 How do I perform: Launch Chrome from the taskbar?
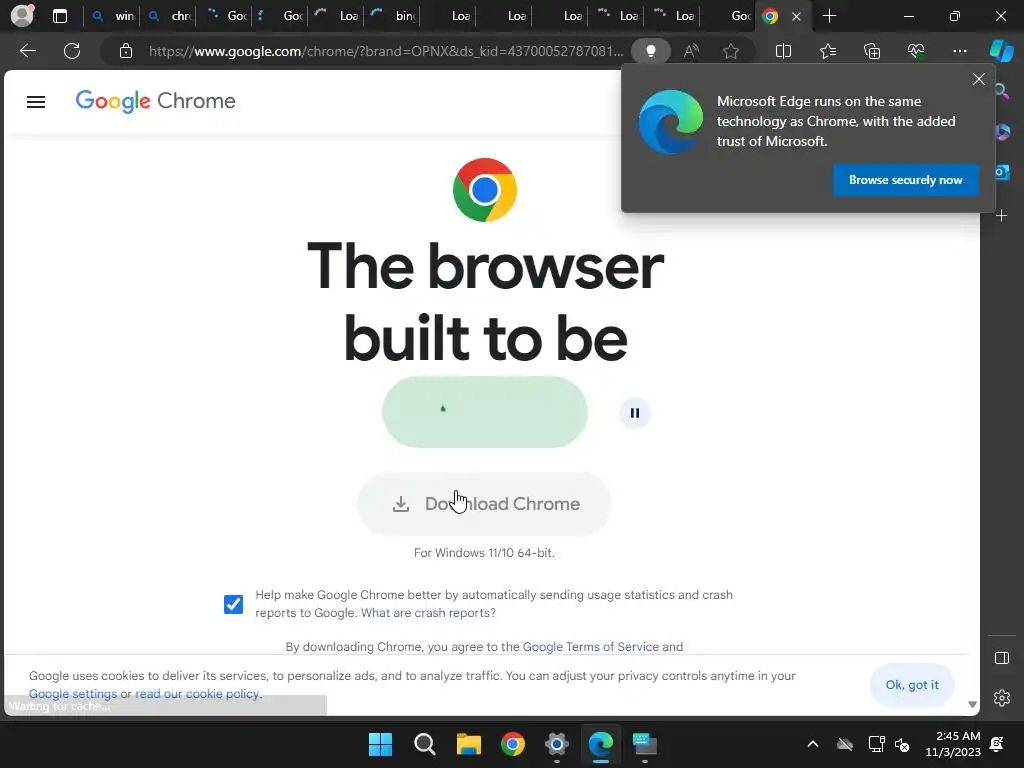pyautogui.click(x=513, y=744)
